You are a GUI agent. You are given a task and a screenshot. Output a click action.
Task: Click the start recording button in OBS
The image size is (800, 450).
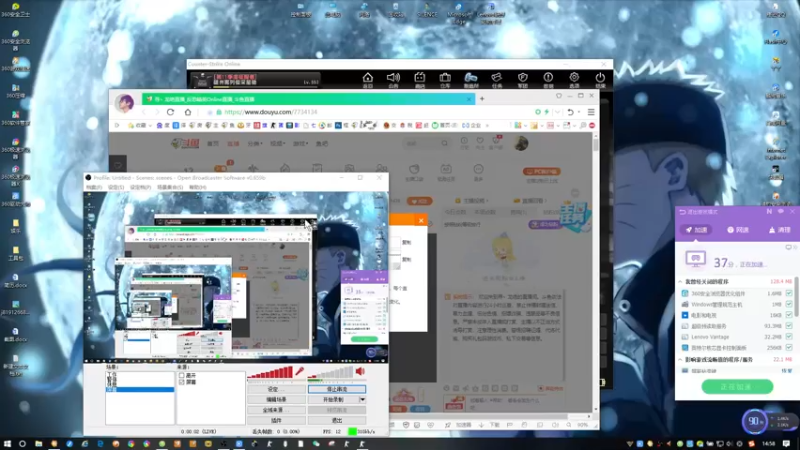click(333, 399)
